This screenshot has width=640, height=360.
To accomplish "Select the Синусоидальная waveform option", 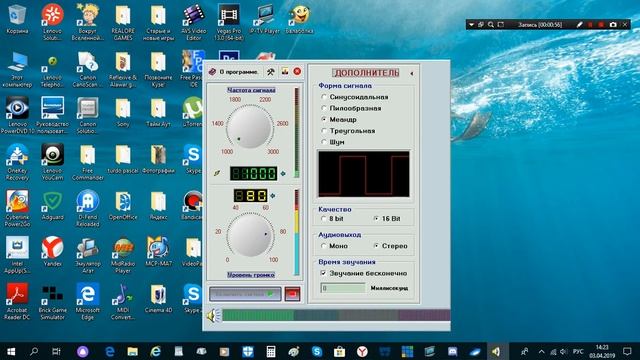I will coord(355,97).
